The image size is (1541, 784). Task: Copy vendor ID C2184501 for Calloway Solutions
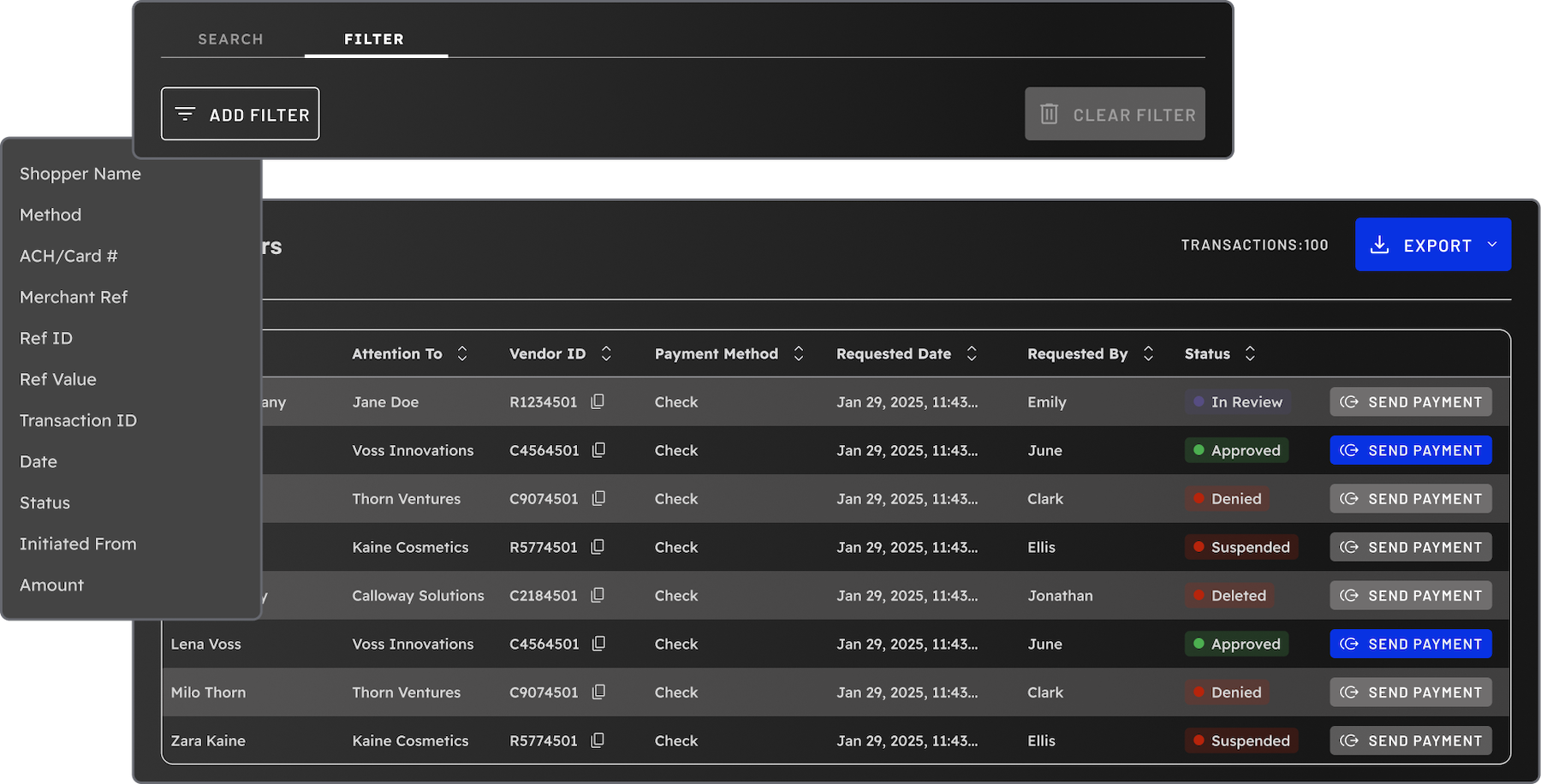(598, 595)
